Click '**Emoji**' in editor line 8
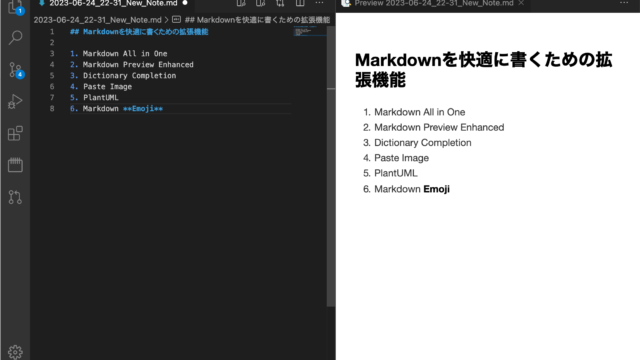 143,109
